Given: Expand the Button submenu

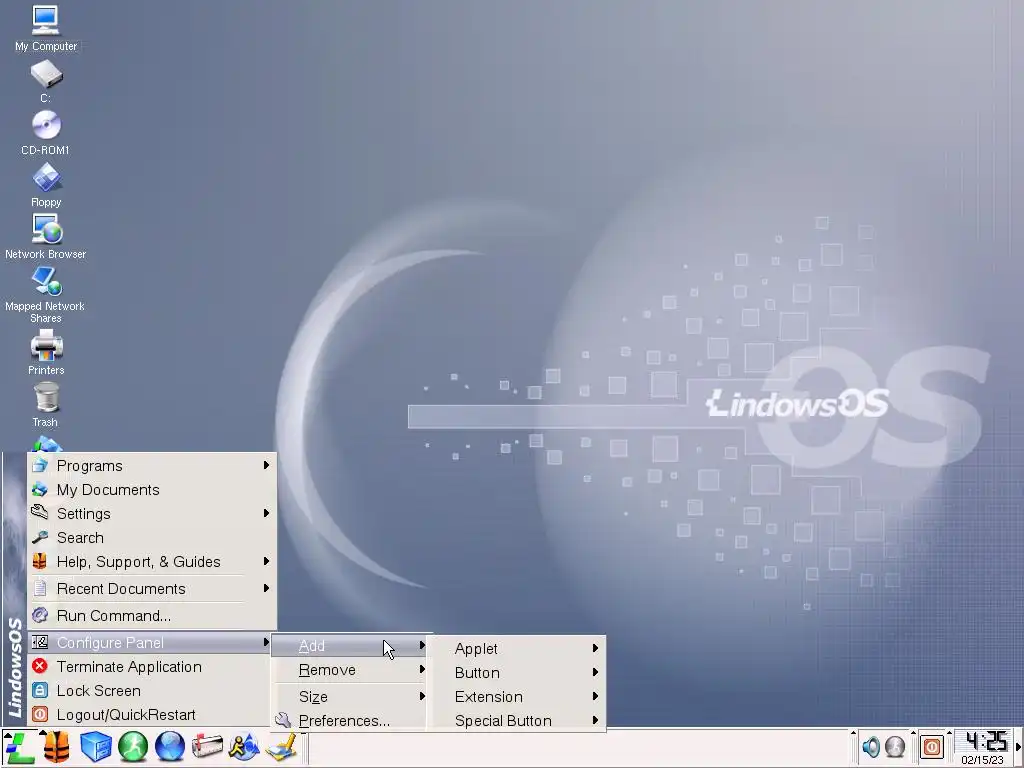Looking at the screenshot, I should (x=517, y=673).
